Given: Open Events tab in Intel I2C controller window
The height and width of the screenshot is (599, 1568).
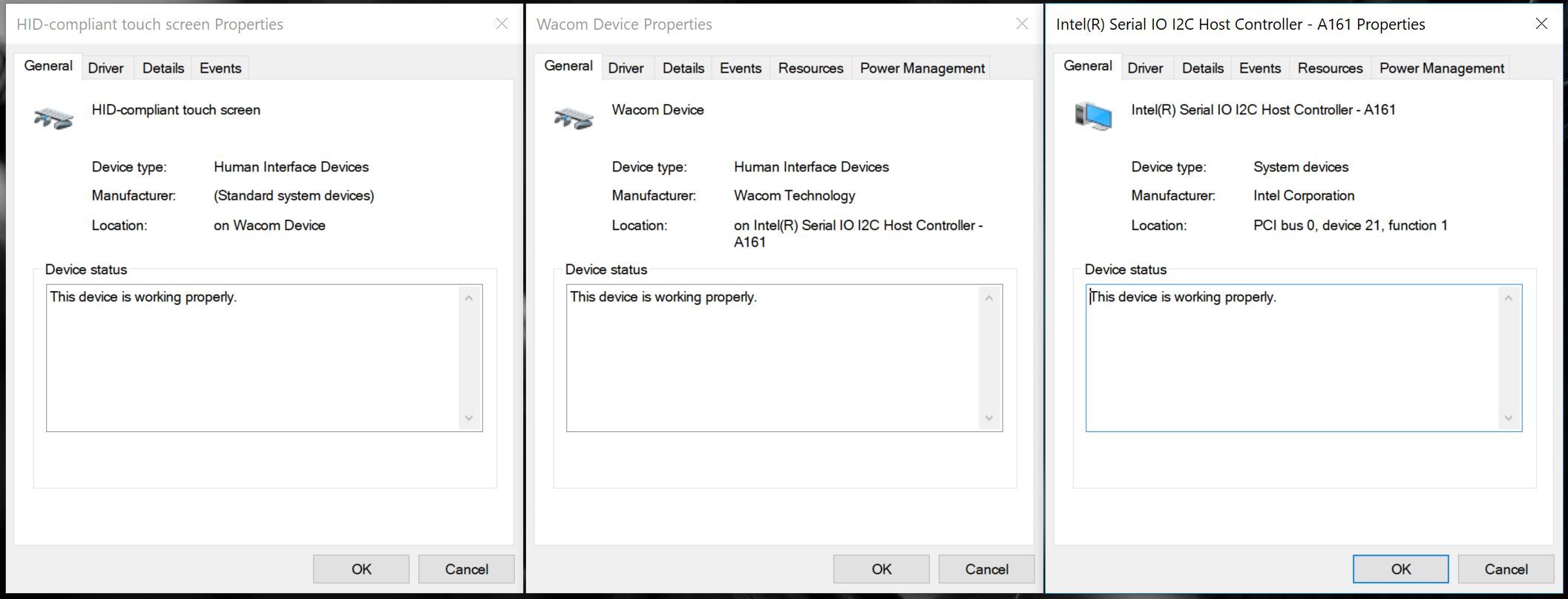Looking at the screenshot, I should click(x=1260, y=68).
